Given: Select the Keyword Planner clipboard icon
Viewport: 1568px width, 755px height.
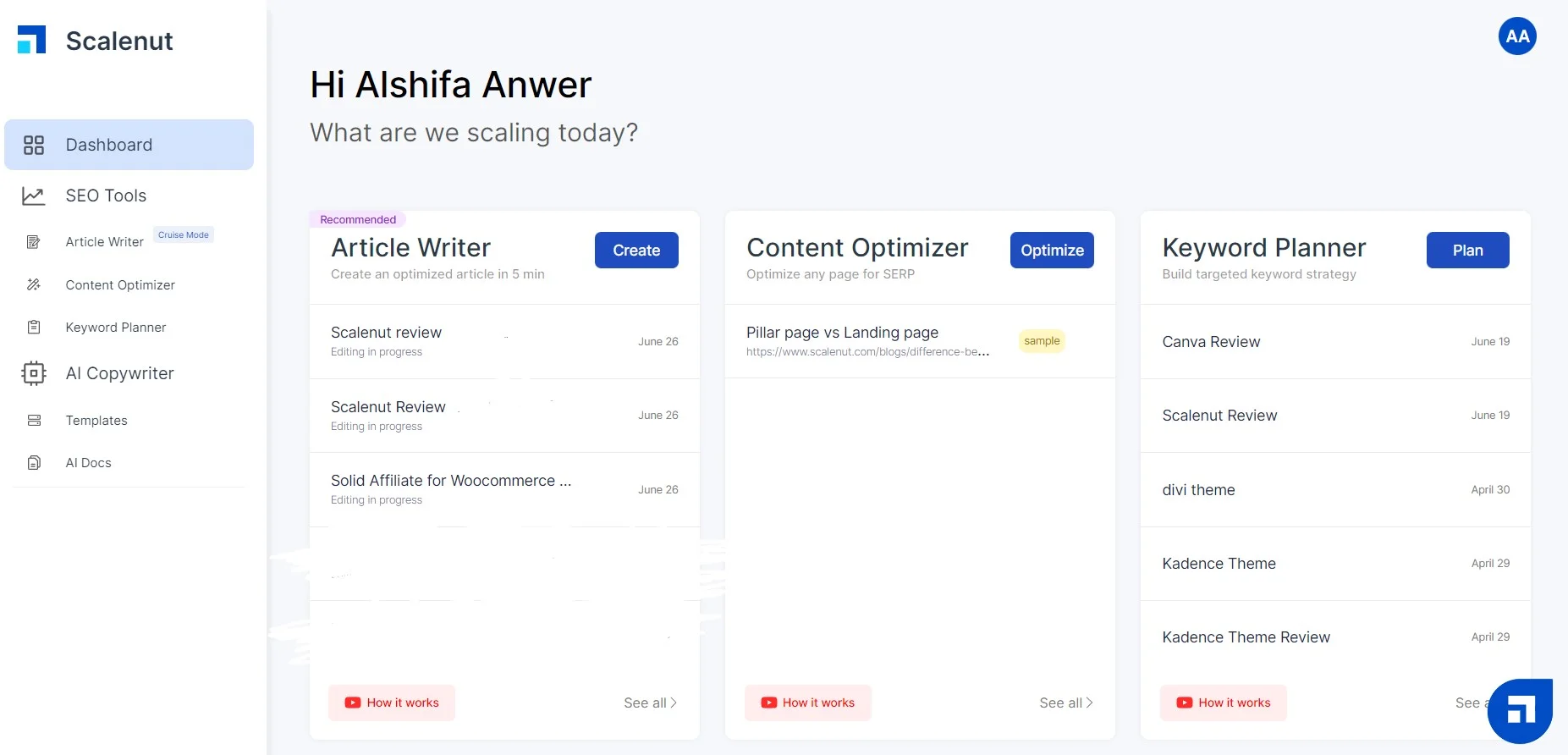Looking at the screenshot, I should pos(34,327).
